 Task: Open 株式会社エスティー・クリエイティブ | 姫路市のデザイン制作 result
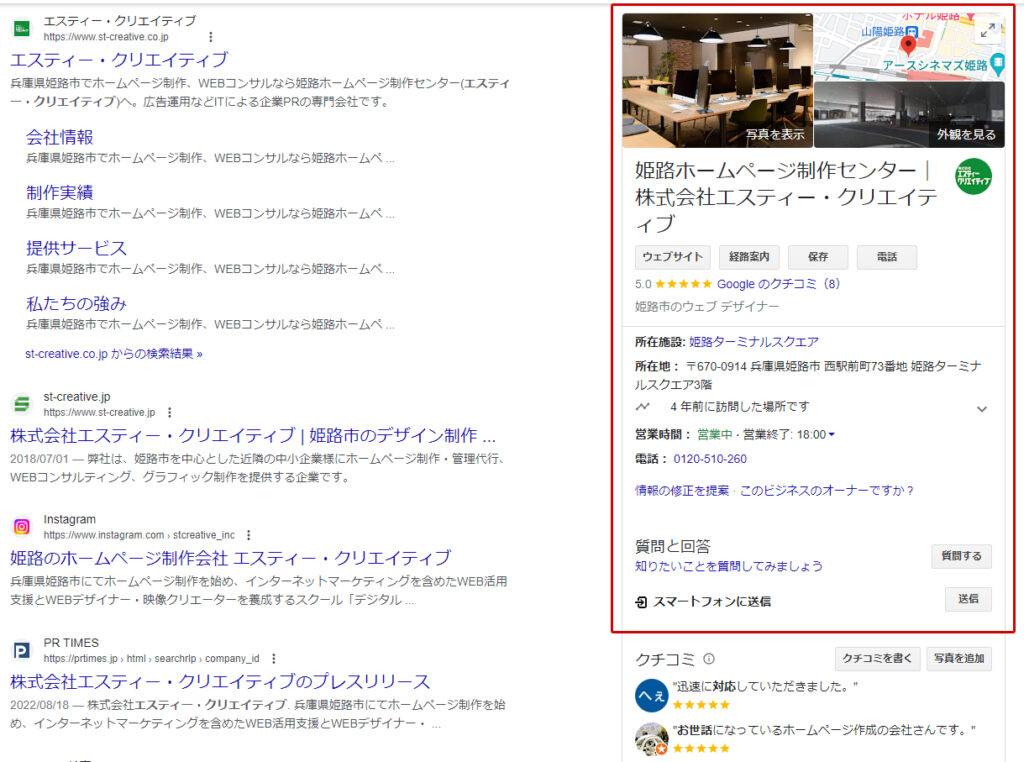point(253,436)
